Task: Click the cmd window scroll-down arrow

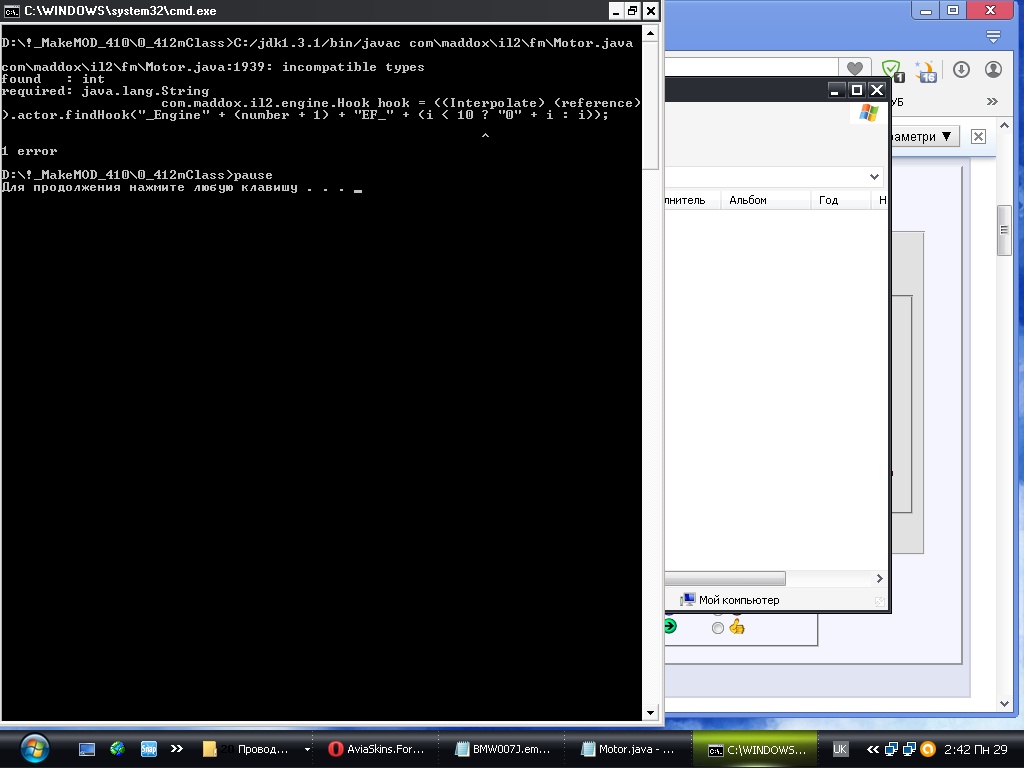Action: tap(650, 712)
